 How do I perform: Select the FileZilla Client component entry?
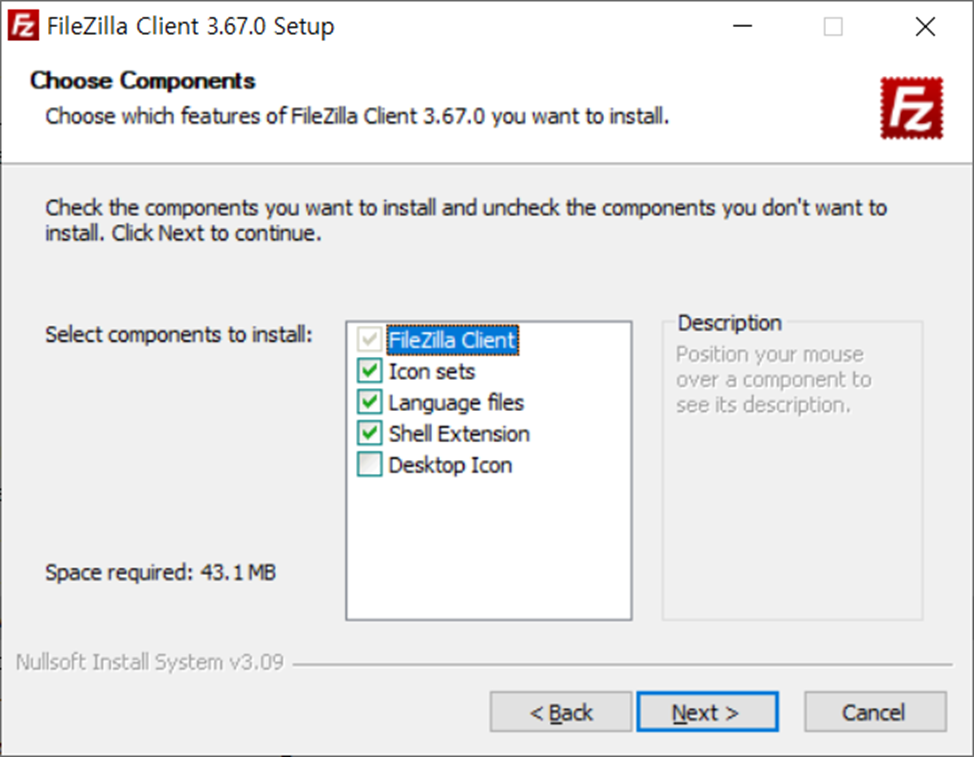click(452, 340)
